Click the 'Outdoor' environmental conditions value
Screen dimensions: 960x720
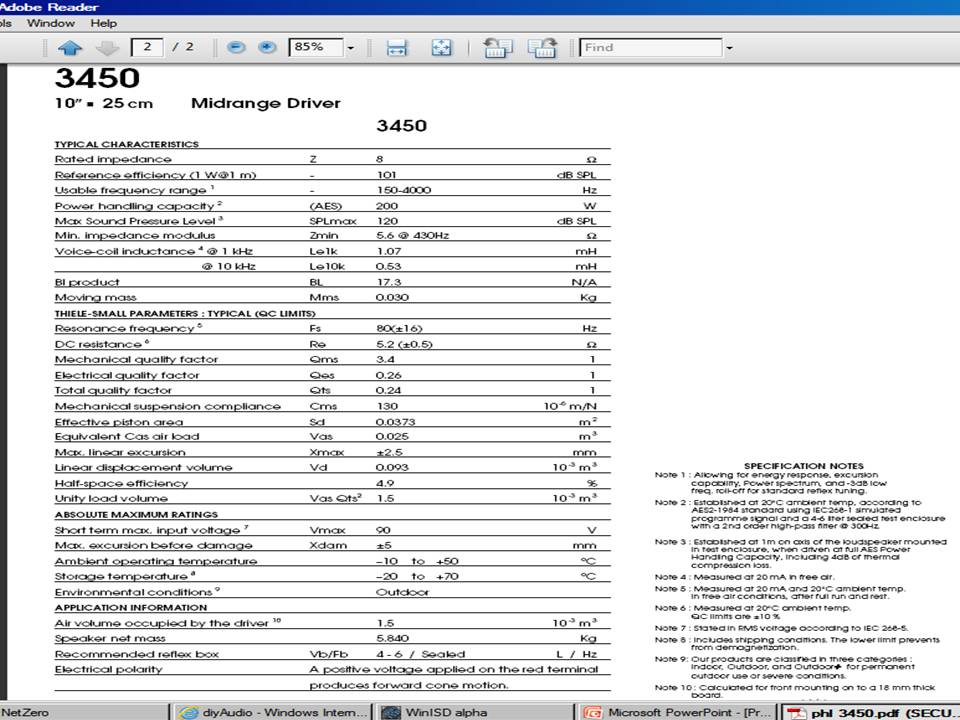point(402,592)
